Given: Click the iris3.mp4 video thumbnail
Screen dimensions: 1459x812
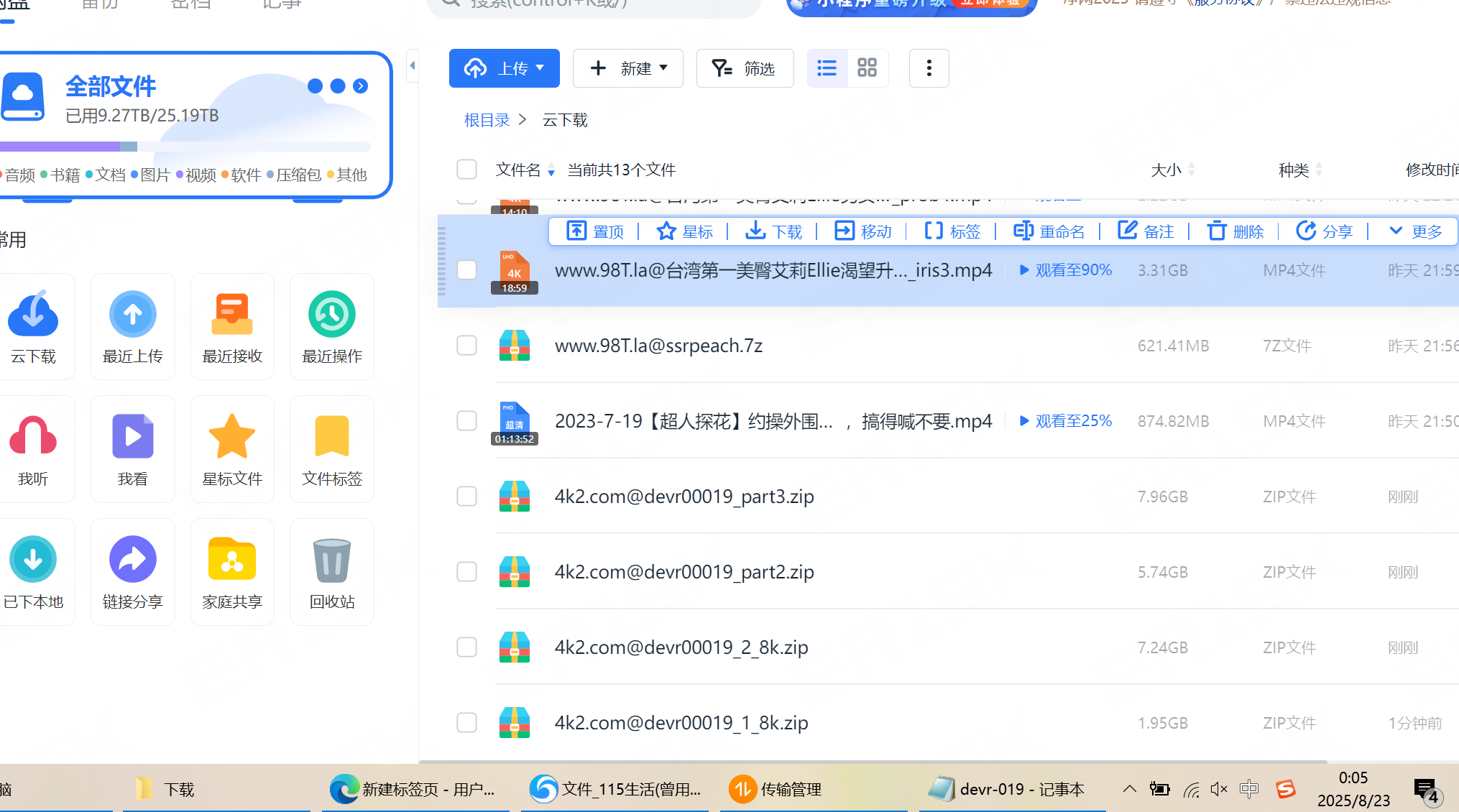Looking at the screenshot, I should tap(515, 272).
